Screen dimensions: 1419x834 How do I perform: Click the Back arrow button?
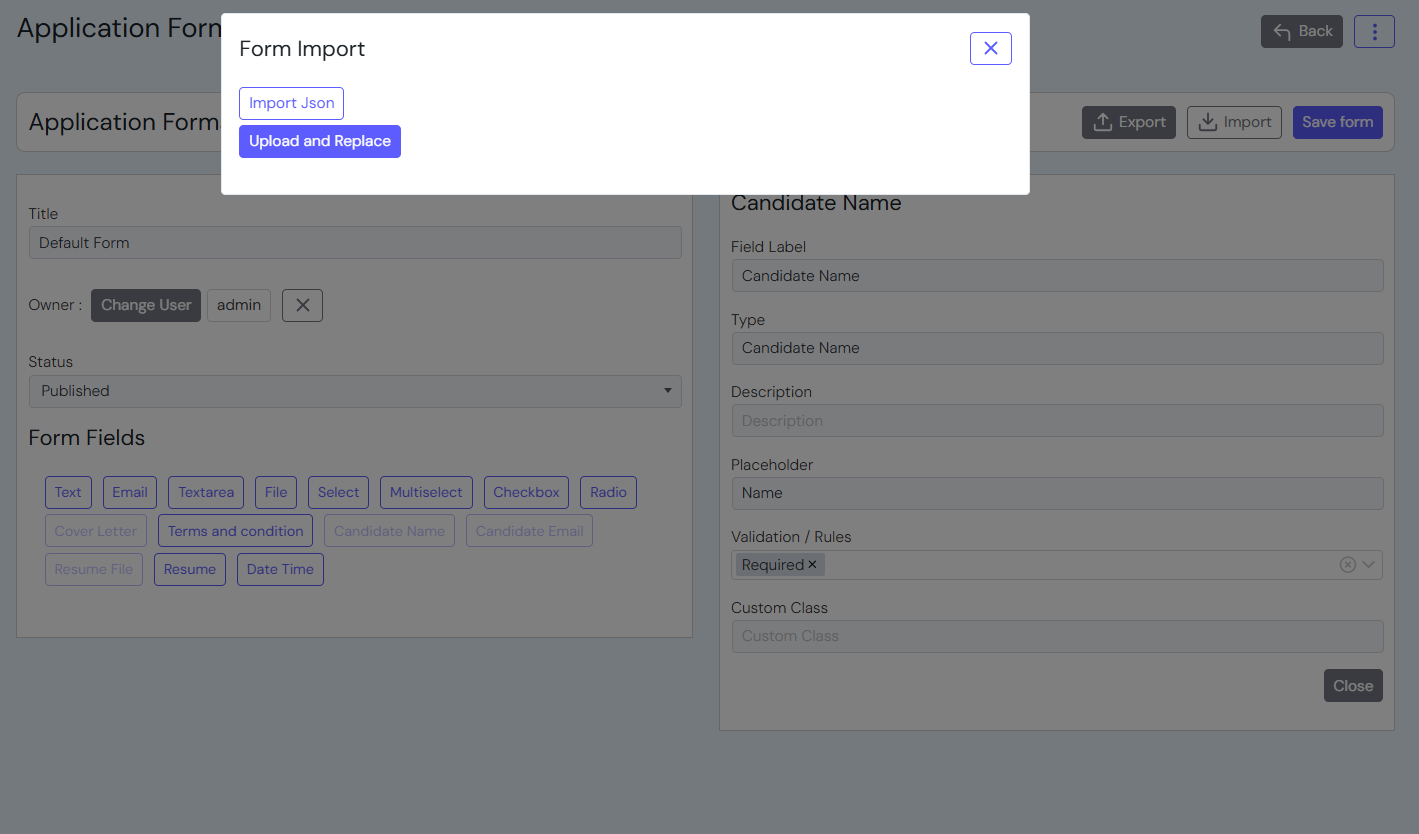click(x=1301, y=31)
